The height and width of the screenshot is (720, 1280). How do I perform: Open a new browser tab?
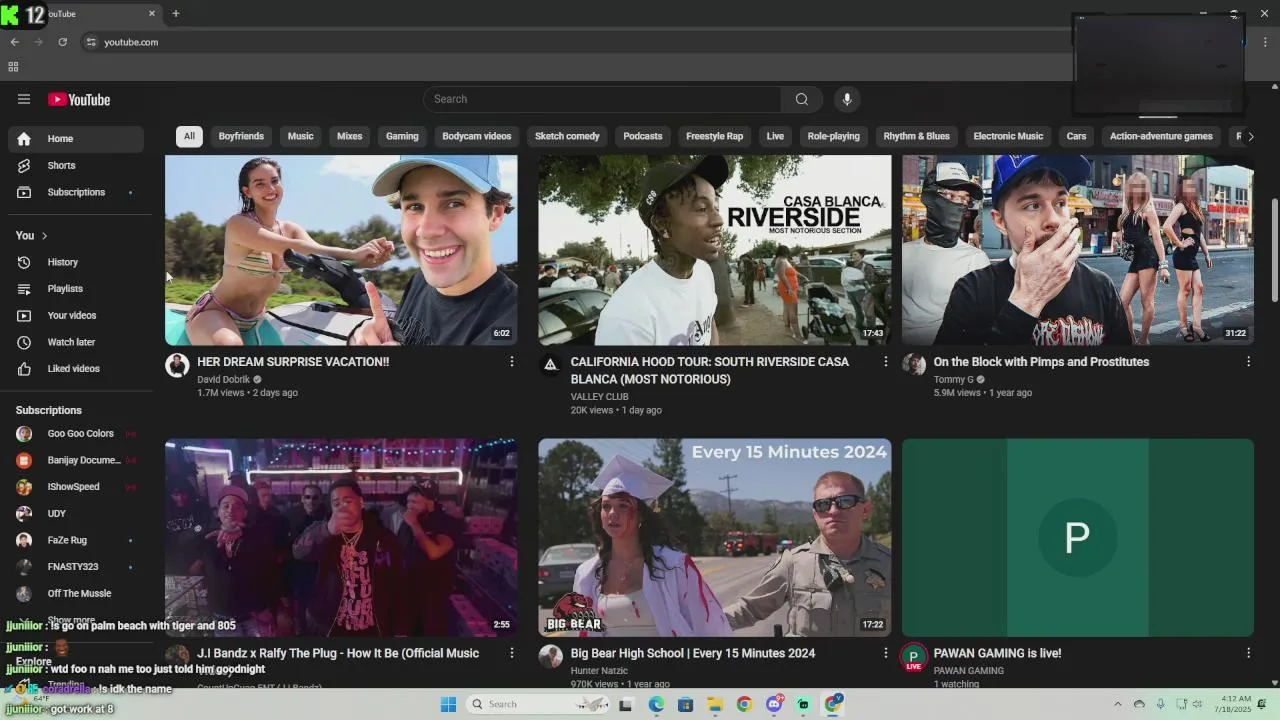[176, 14]
